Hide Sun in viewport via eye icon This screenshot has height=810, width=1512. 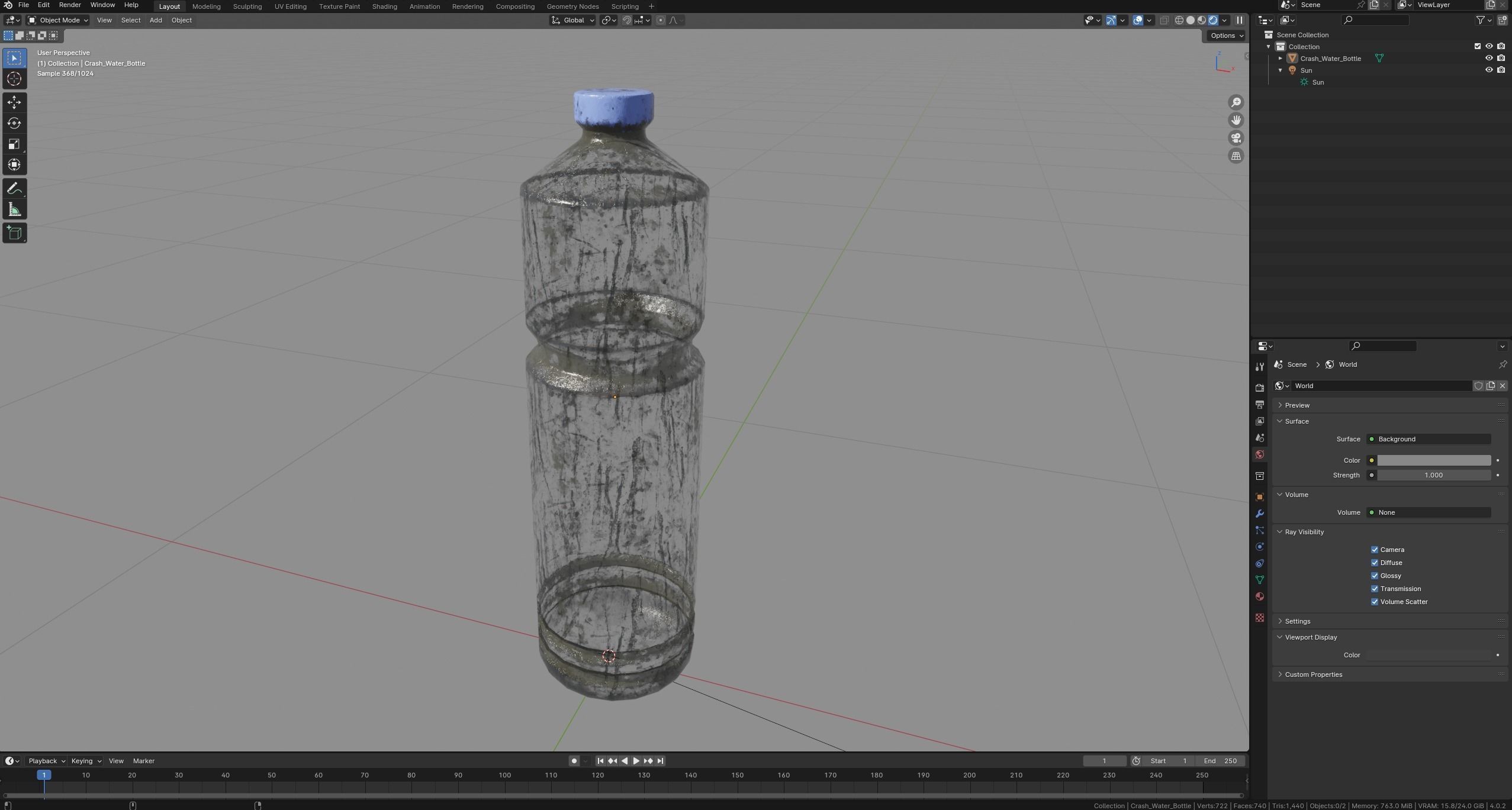pos(1489,70)
